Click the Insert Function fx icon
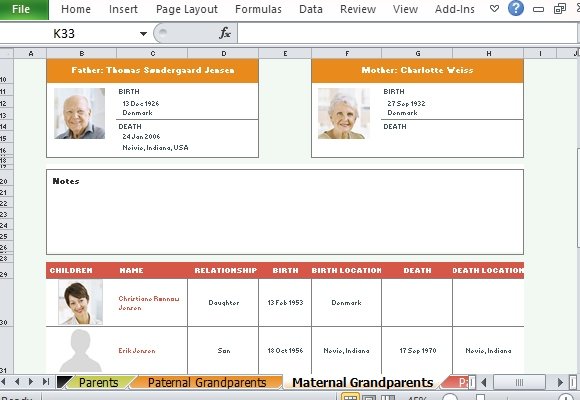The width and height of the screenshot is (580, 400). tap(225, 33)
